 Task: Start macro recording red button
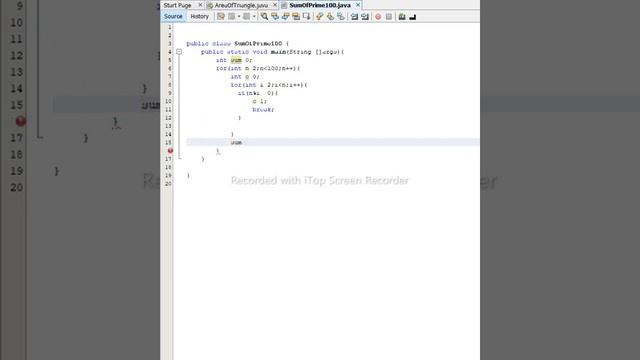point(378,16)
